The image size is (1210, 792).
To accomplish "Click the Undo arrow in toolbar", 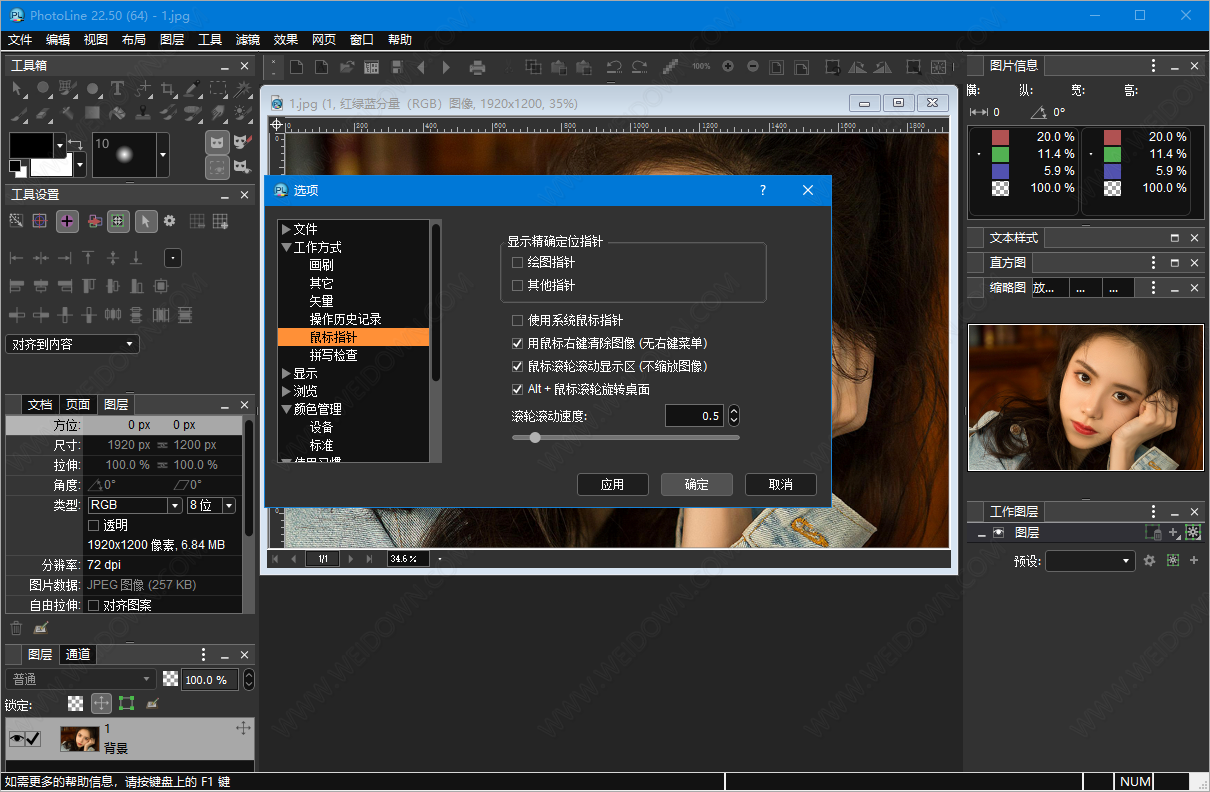I will pyautogui.click(x=614, y=67).
